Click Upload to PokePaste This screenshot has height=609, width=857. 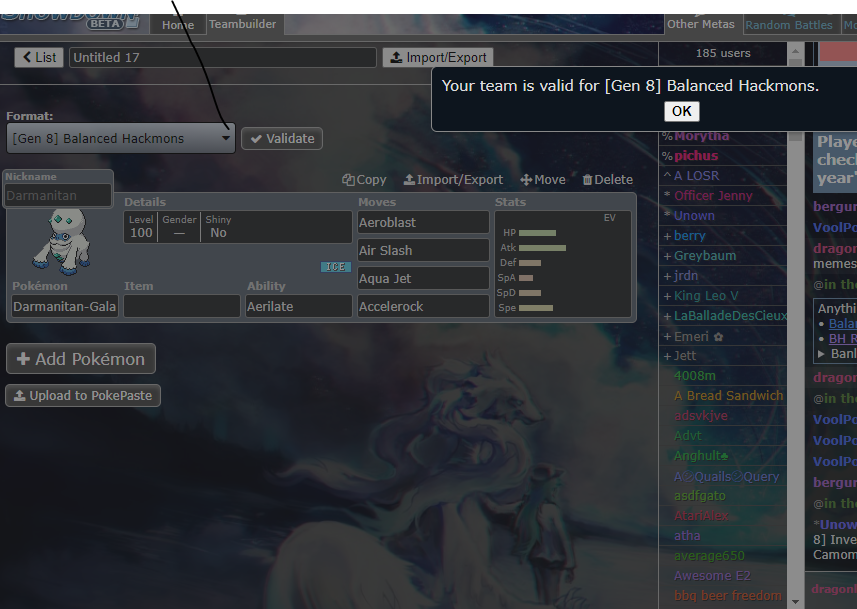pyautogui.click(x=83, y=396)
